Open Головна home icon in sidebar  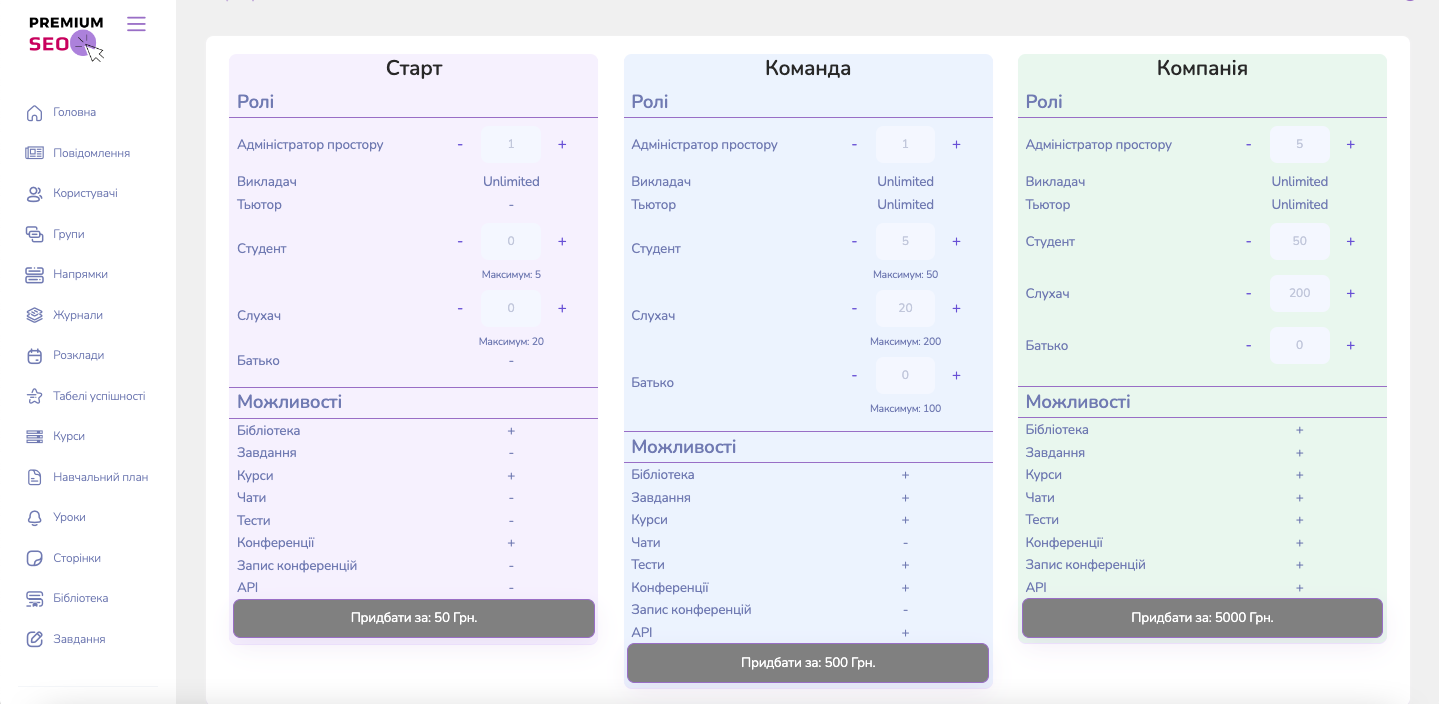[x=35, y=113]
